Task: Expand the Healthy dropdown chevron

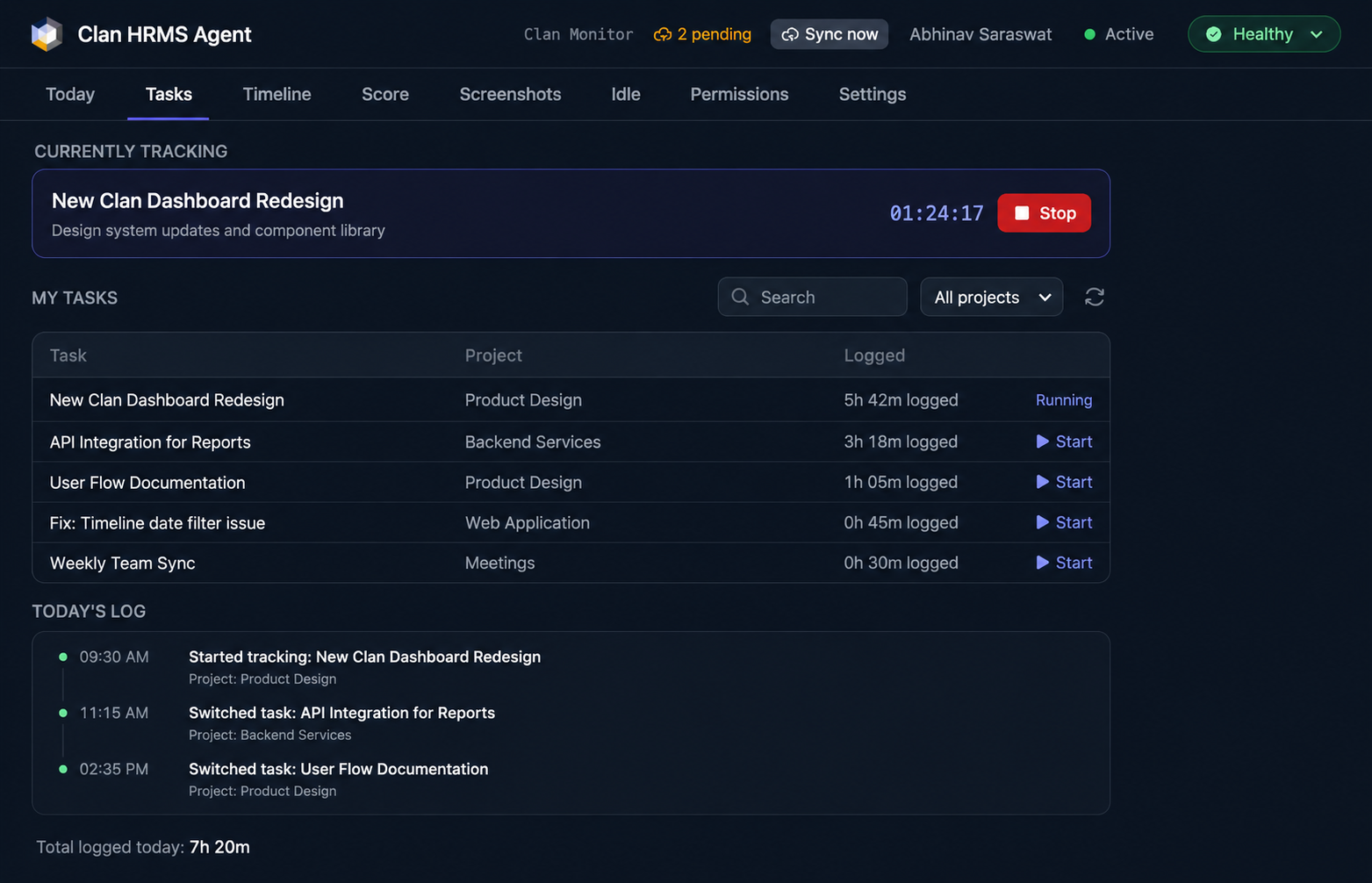Action: 1316,34
